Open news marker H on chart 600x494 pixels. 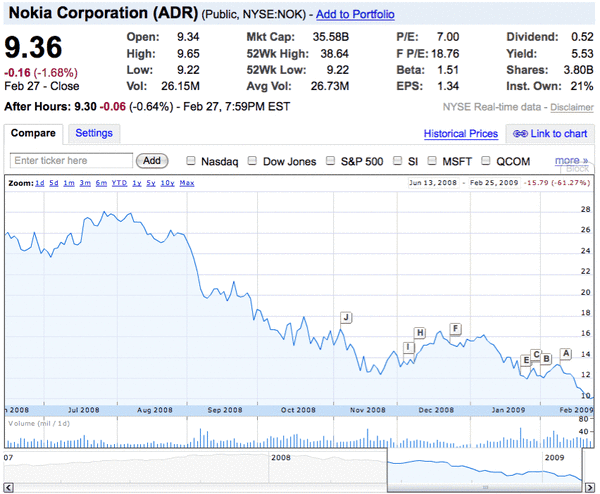420,333
